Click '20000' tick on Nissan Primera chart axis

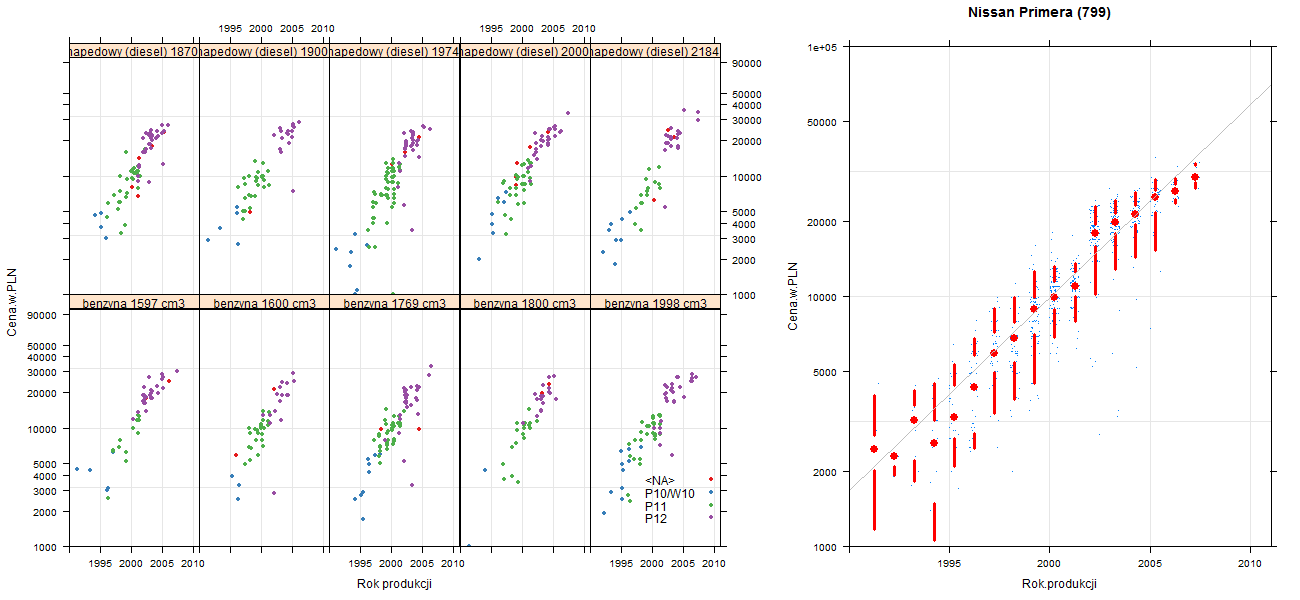[822, 221]
